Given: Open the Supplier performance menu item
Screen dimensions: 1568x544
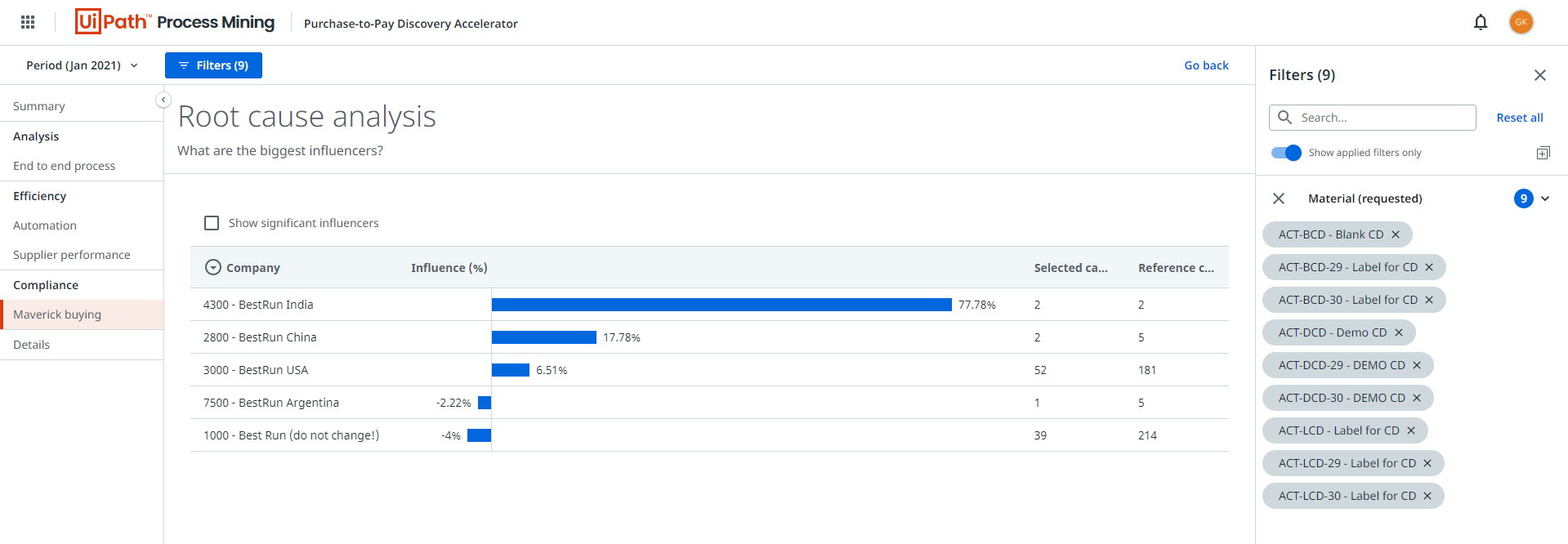Looking at the screenshot, I should pyautogui.click(x=72, y=255).
